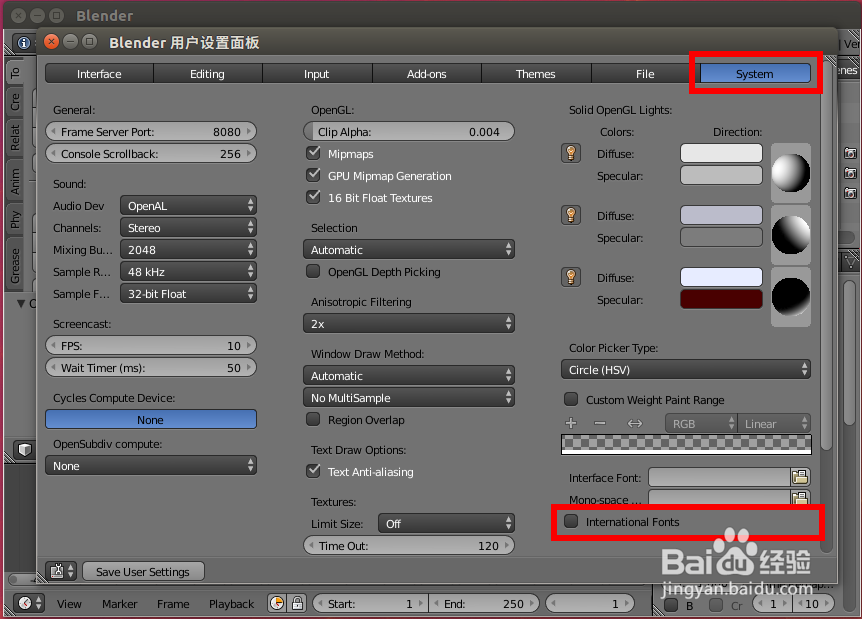
Task: Click the plus icon under Custom Weight Paint Range
Action: coord(571,423)
